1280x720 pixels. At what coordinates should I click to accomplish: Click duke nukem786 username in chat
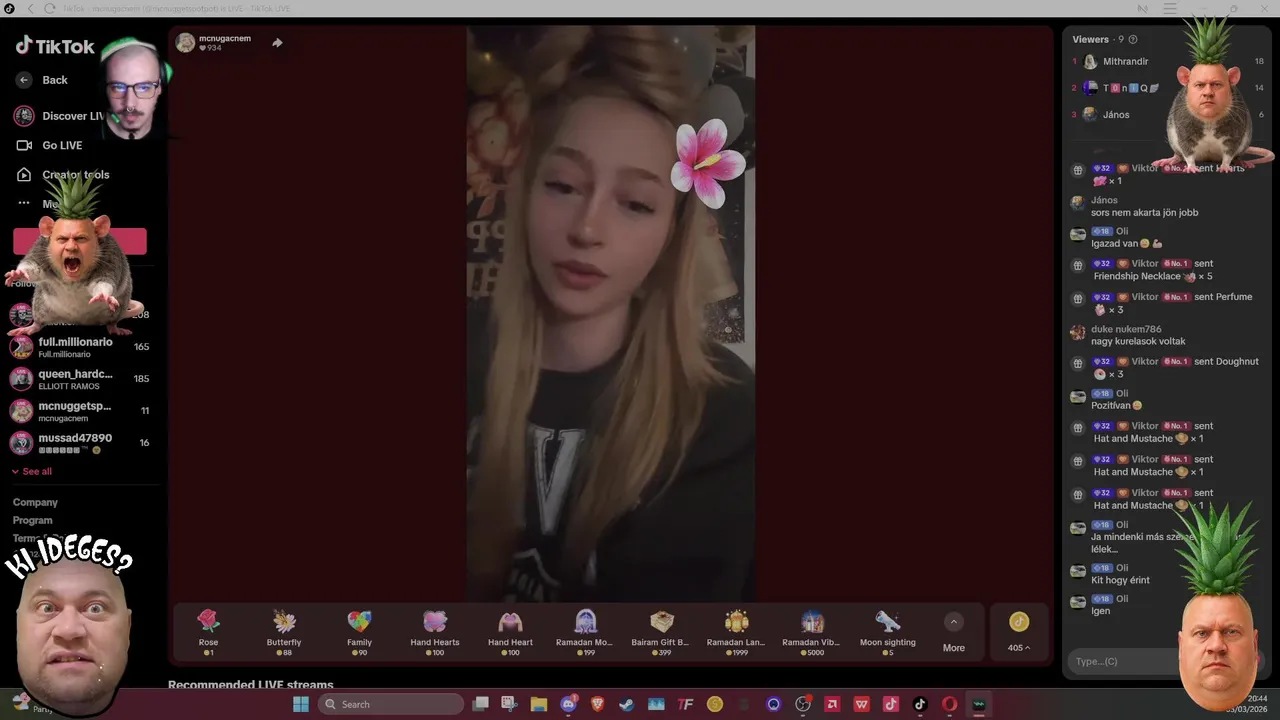click(1126, 329)
